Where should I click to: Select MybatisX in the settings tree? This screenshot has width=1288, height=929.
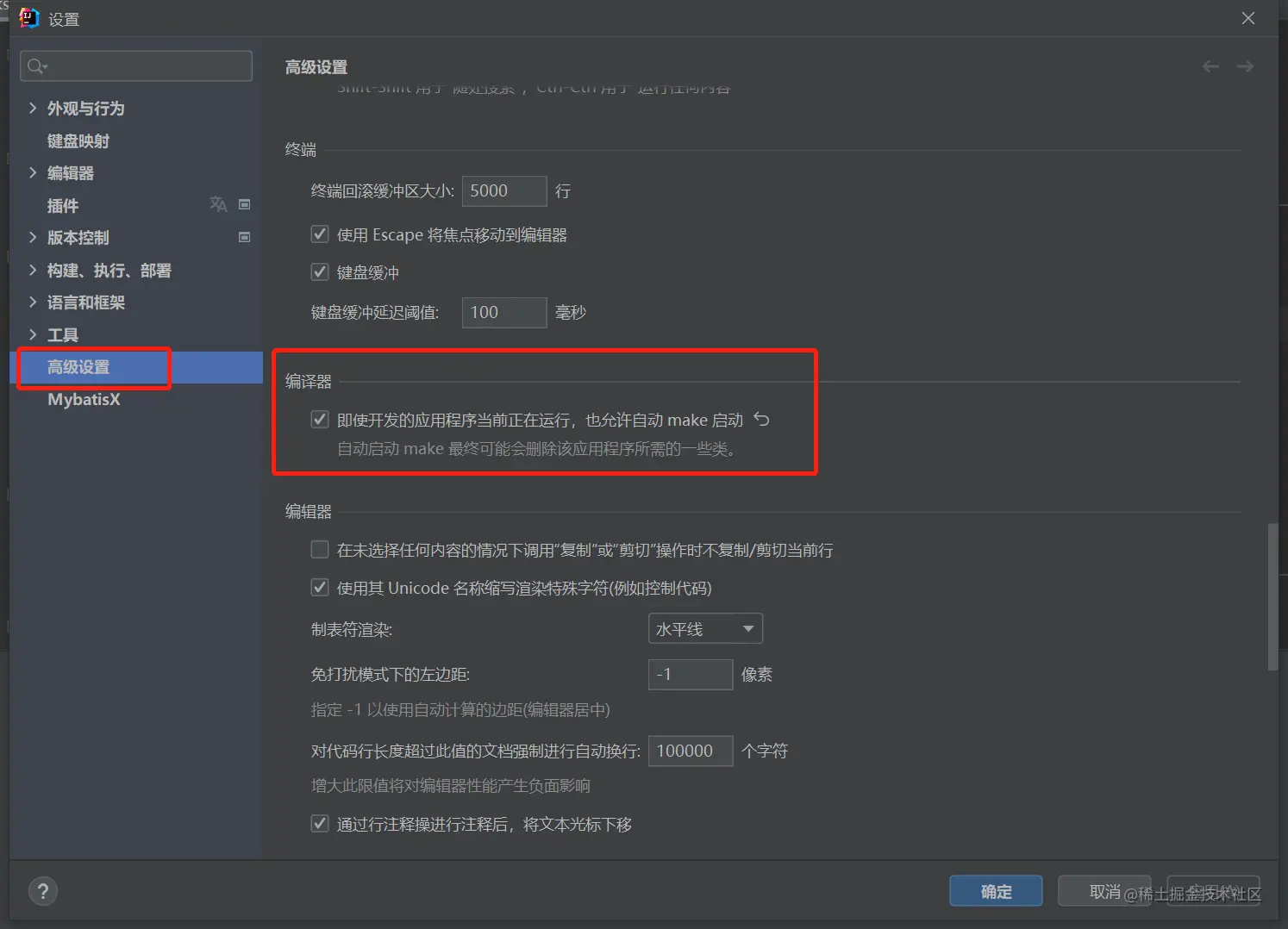pyautogui.click(x=84, y=399)
